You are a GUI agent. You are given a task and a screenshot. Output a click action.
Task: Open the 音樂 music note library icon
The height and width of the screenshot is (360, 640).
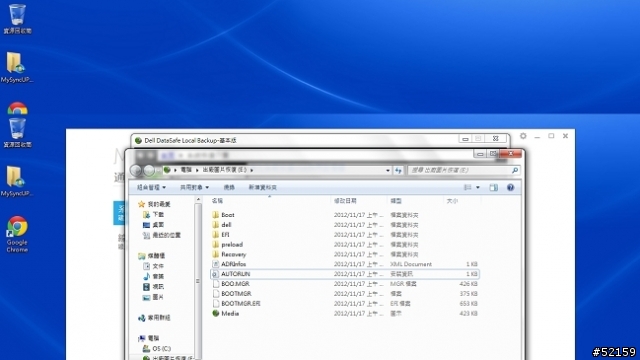pos(146,276)
